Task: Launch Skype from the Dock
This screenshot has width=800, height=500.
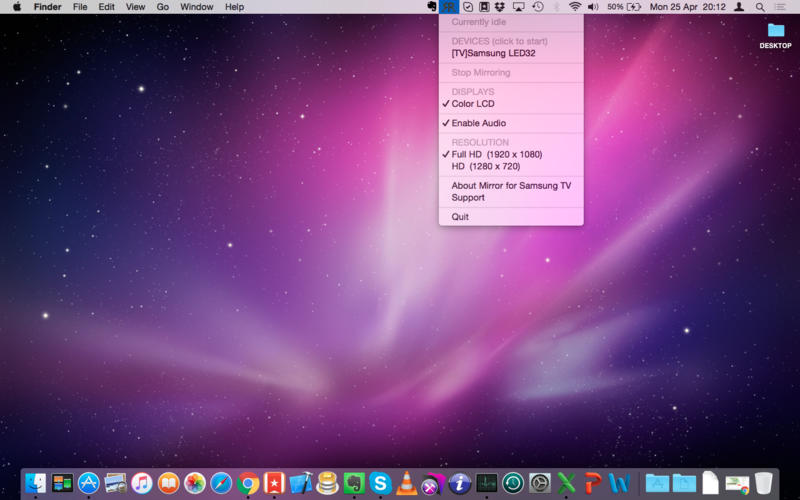Action: point(379,483)
